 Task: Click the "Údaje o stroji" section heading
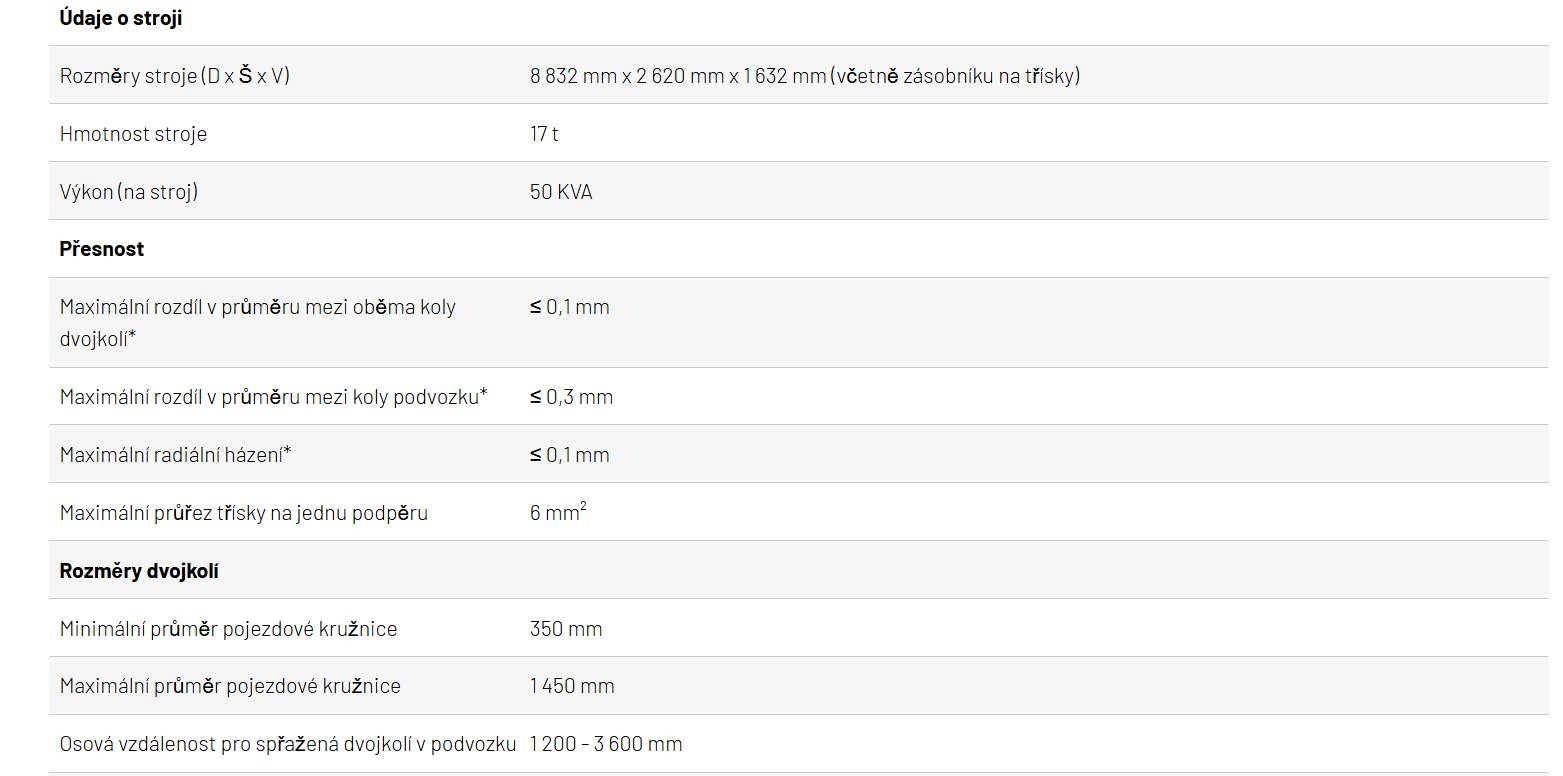(x=120, y=18)
